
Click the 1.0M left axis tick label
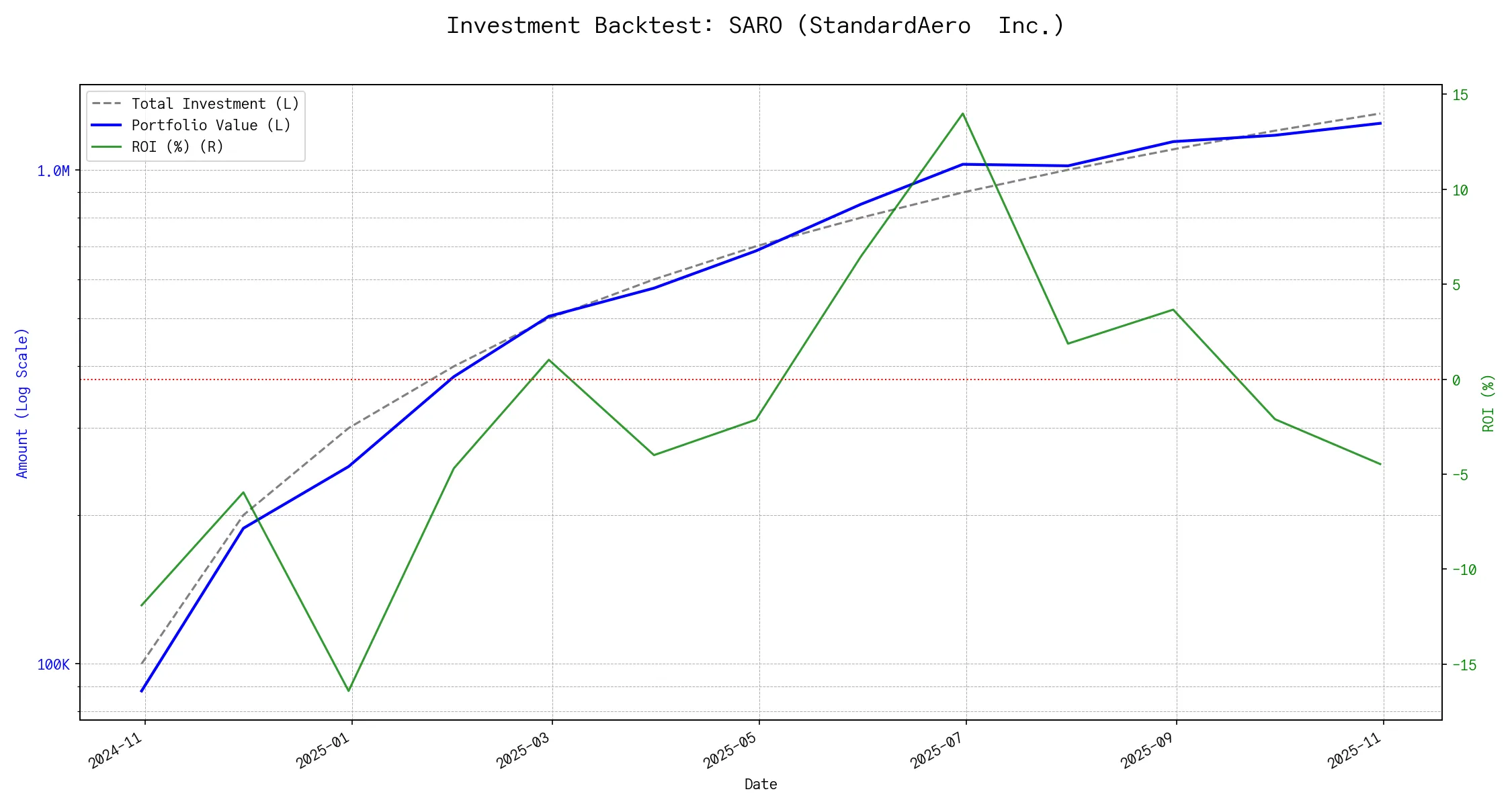point(53,171)
